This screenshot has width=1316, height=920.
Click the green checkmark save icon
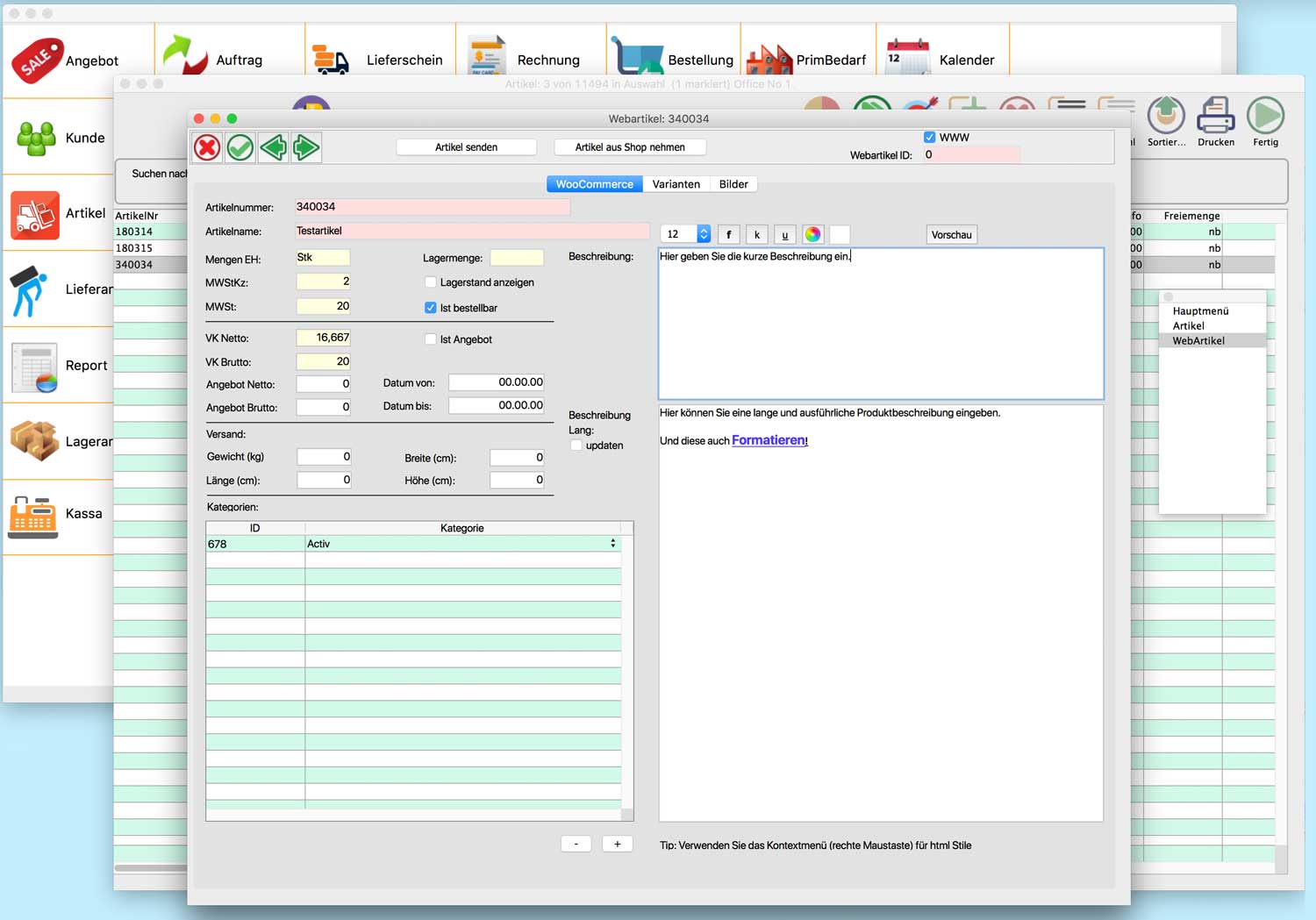(240, 147)
